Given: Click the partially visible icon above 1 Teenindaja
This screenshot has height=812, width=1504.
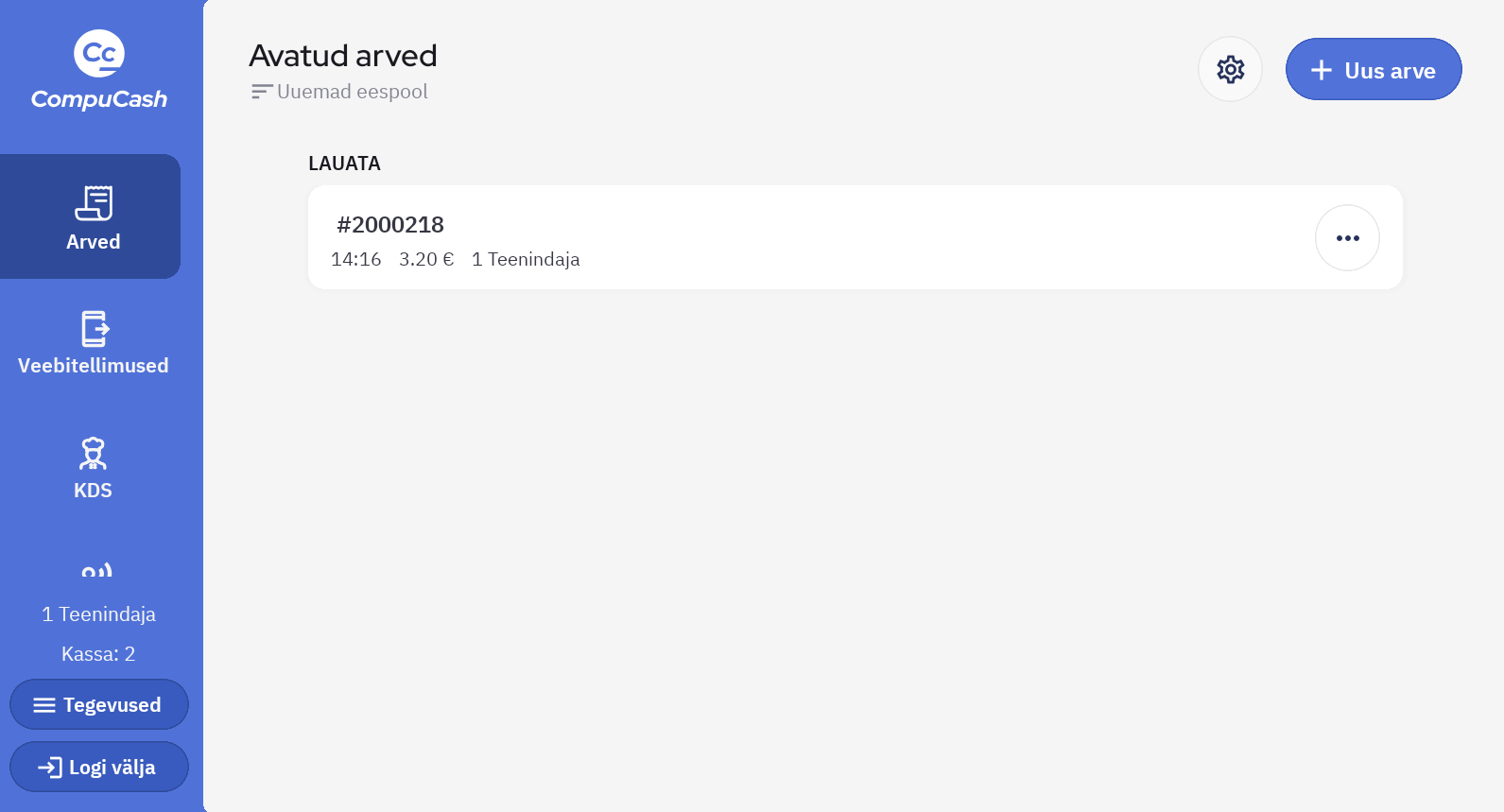Looking at the screenshot, I should point(97,571).
